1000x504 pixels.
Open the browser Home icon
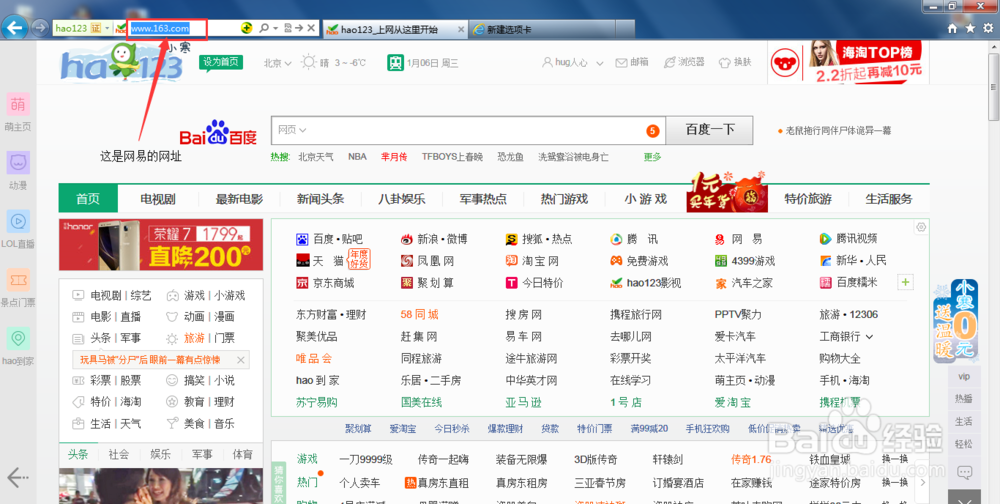tap(952, 29)
